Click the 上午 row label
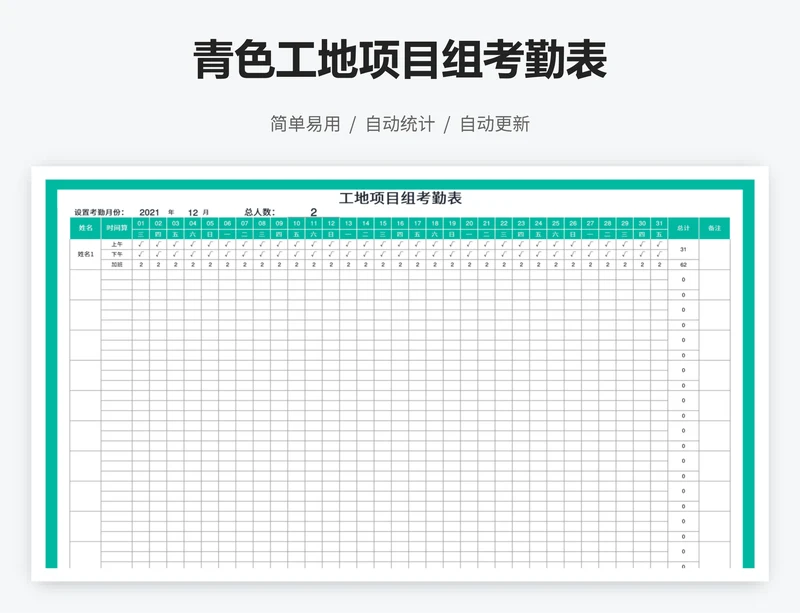800x613 pixels. [117, 244]
